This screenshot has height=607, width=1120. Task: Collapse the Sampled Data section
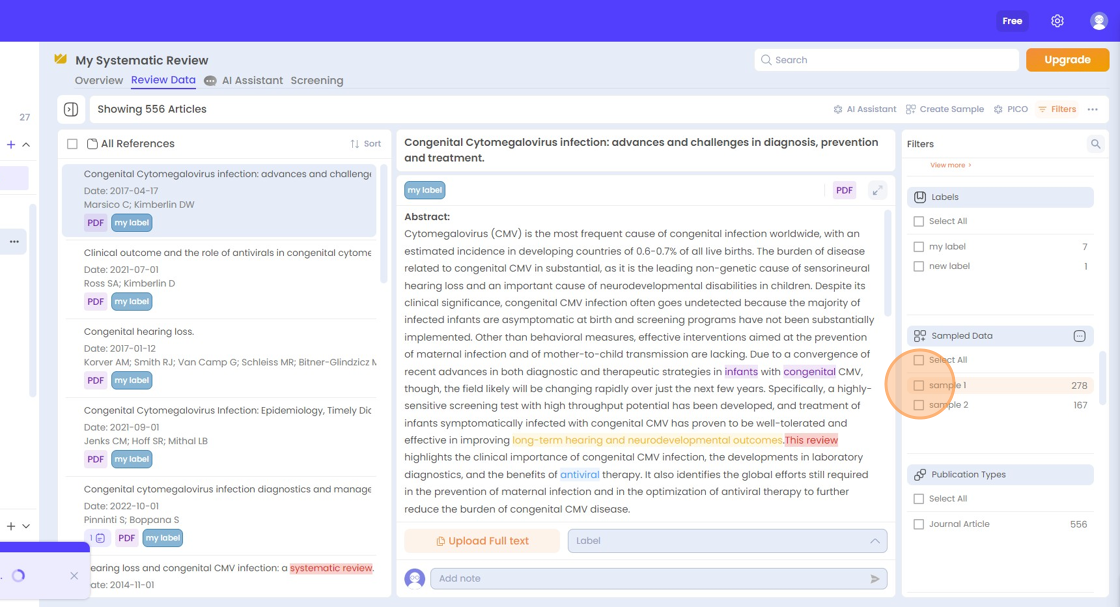pos(1080,336)
